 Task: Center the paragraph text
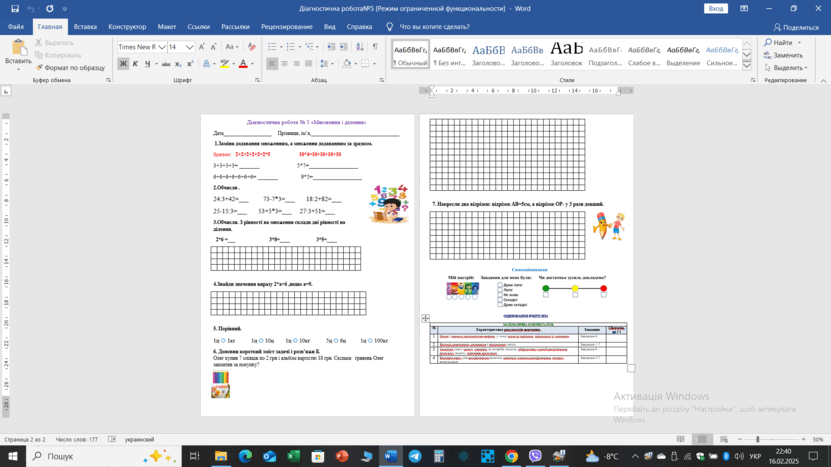284,64
